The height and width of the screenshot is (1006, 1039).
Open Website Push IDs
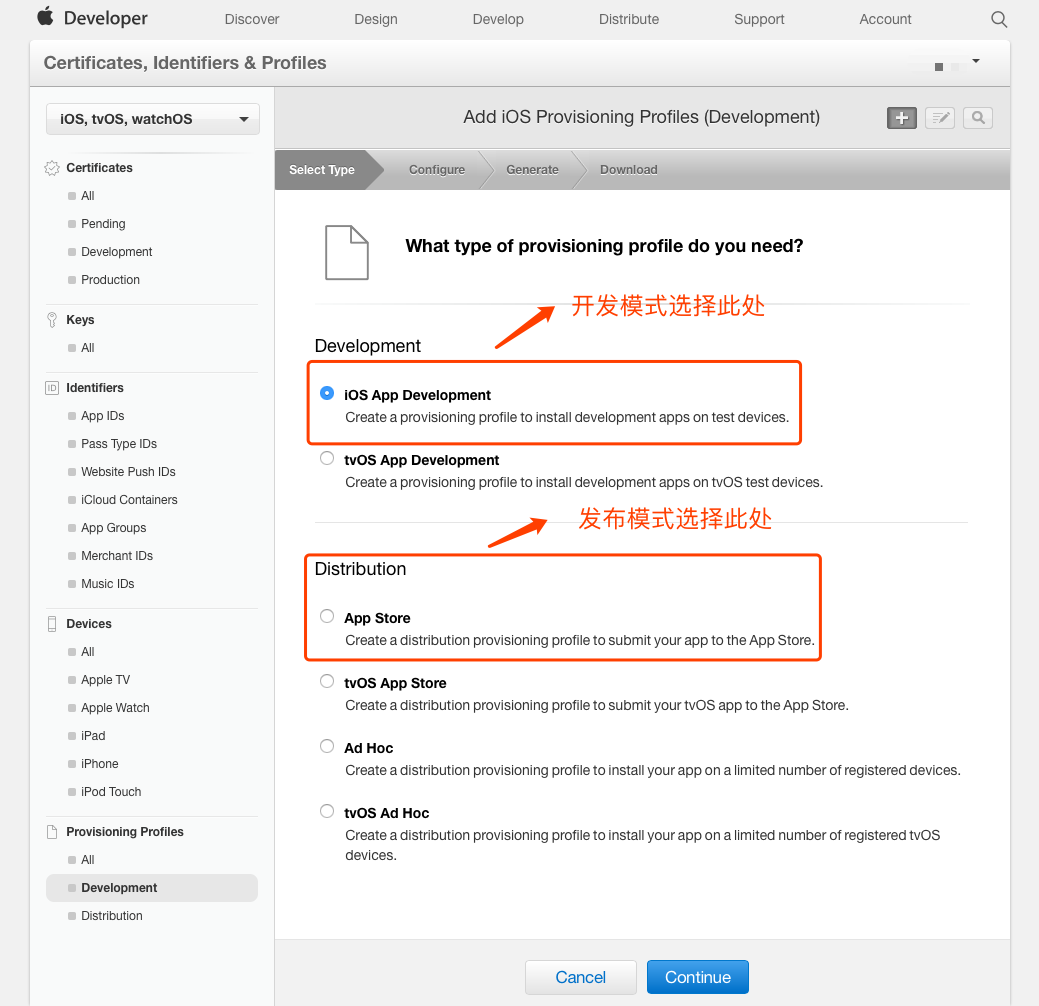tap(128, 471)
